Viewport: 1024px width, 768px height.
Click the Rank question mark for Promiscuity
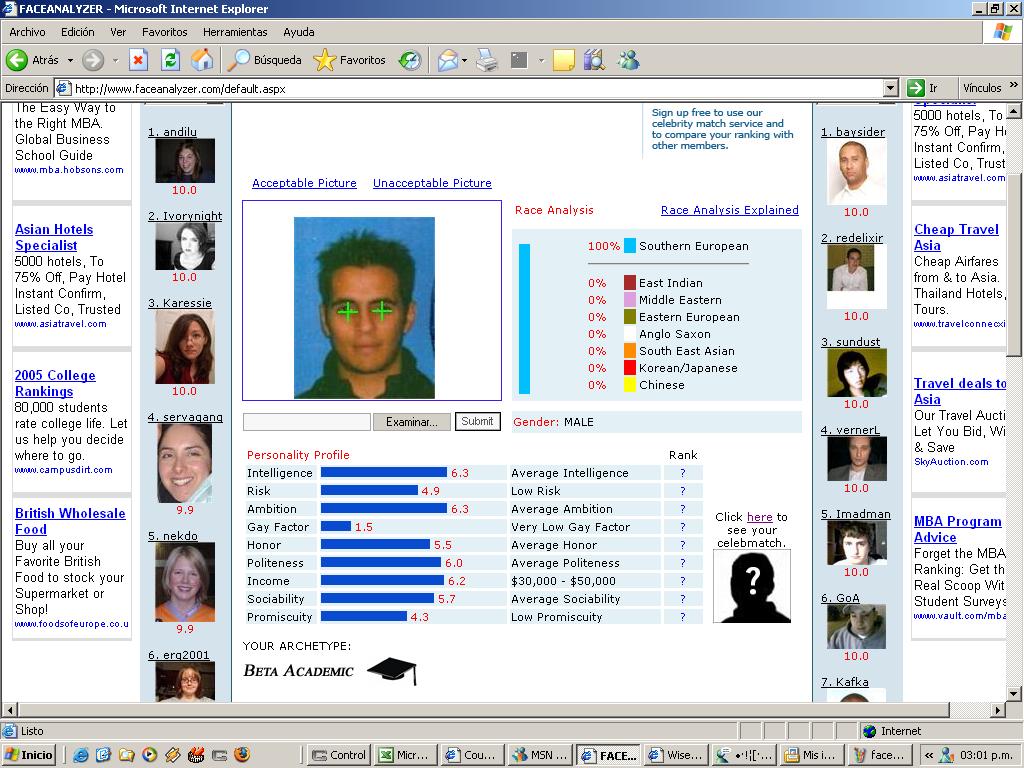682,616
